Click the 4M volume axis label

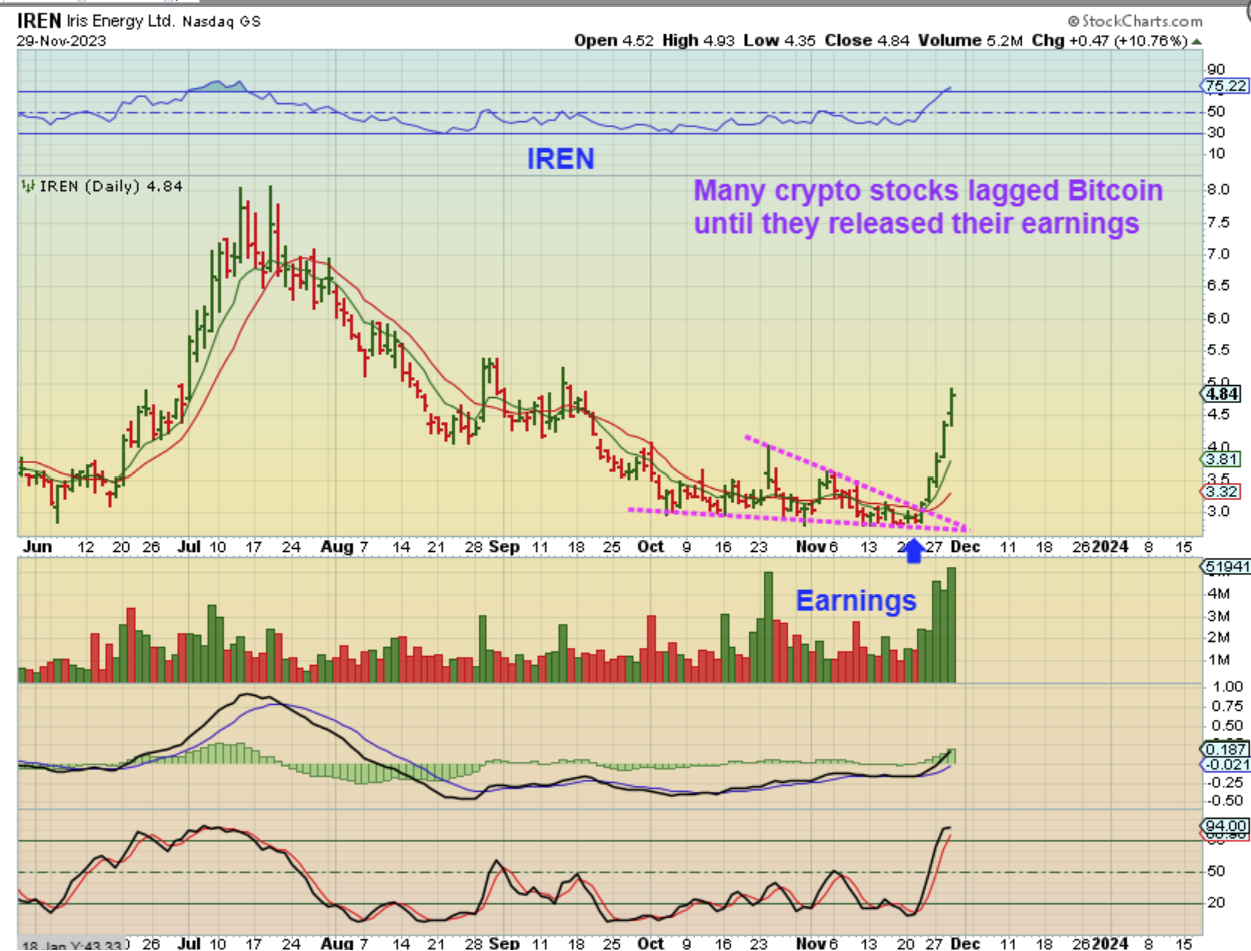(x=1218, y=593)
